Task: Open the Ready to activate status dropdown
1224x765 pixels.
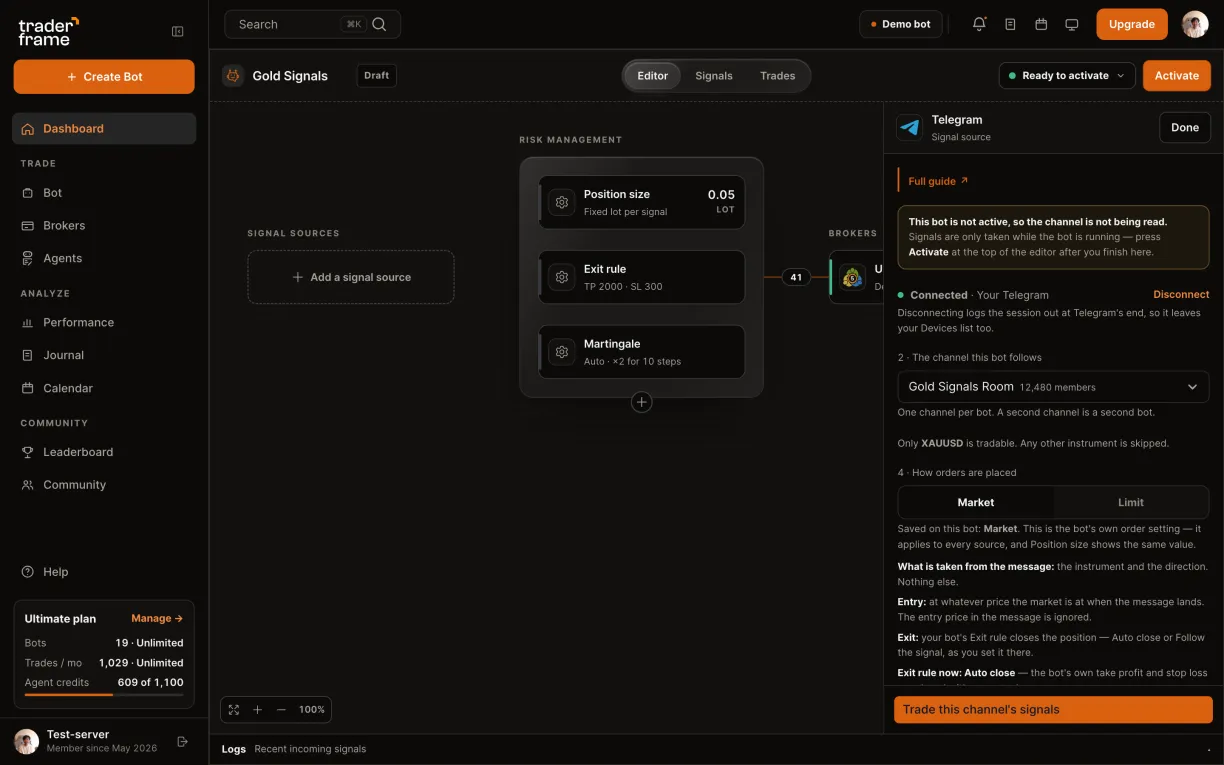Action: 1067,75
